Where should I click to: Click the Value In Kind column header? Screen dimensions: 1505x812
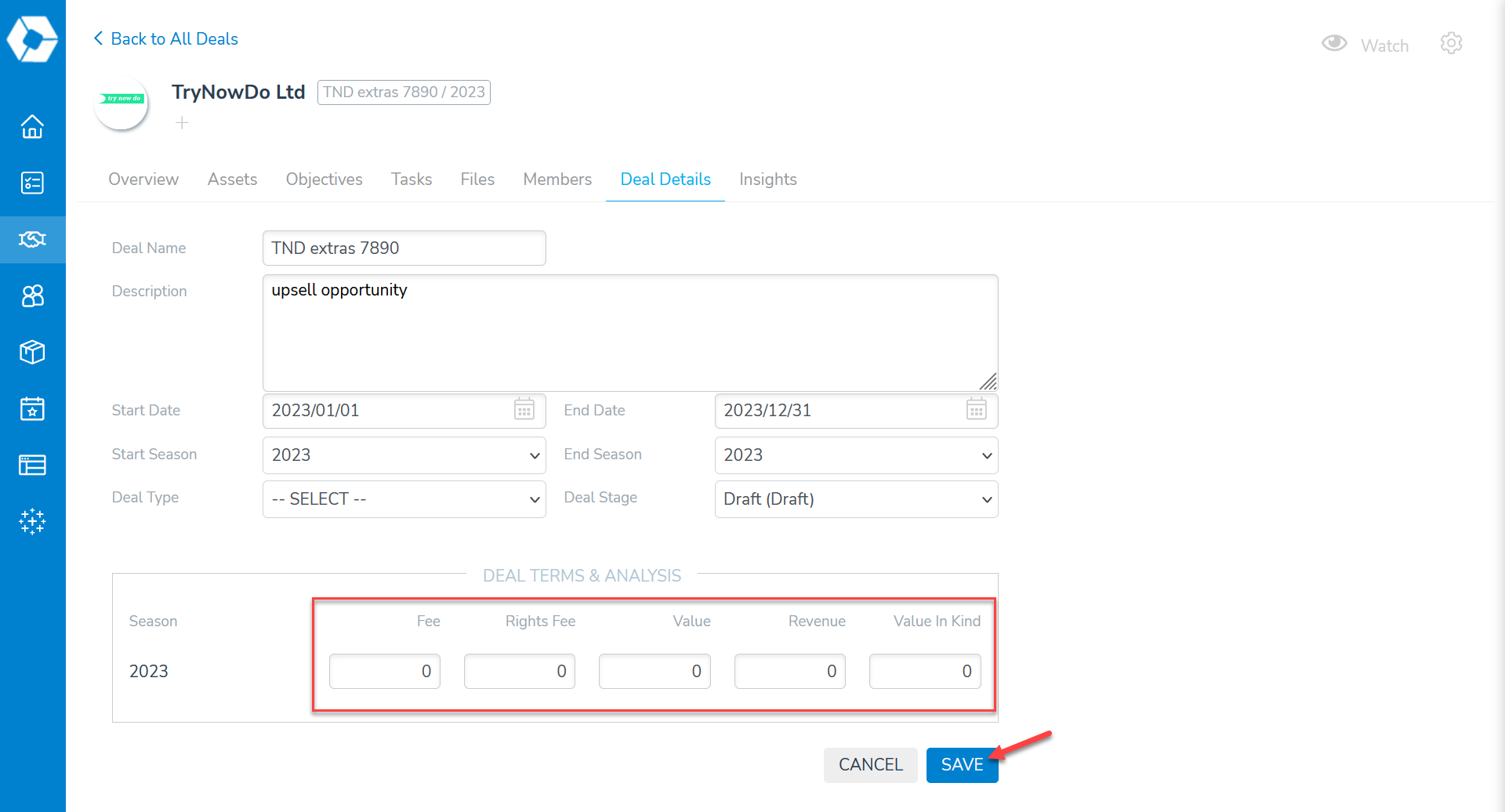tap(937, 621)
